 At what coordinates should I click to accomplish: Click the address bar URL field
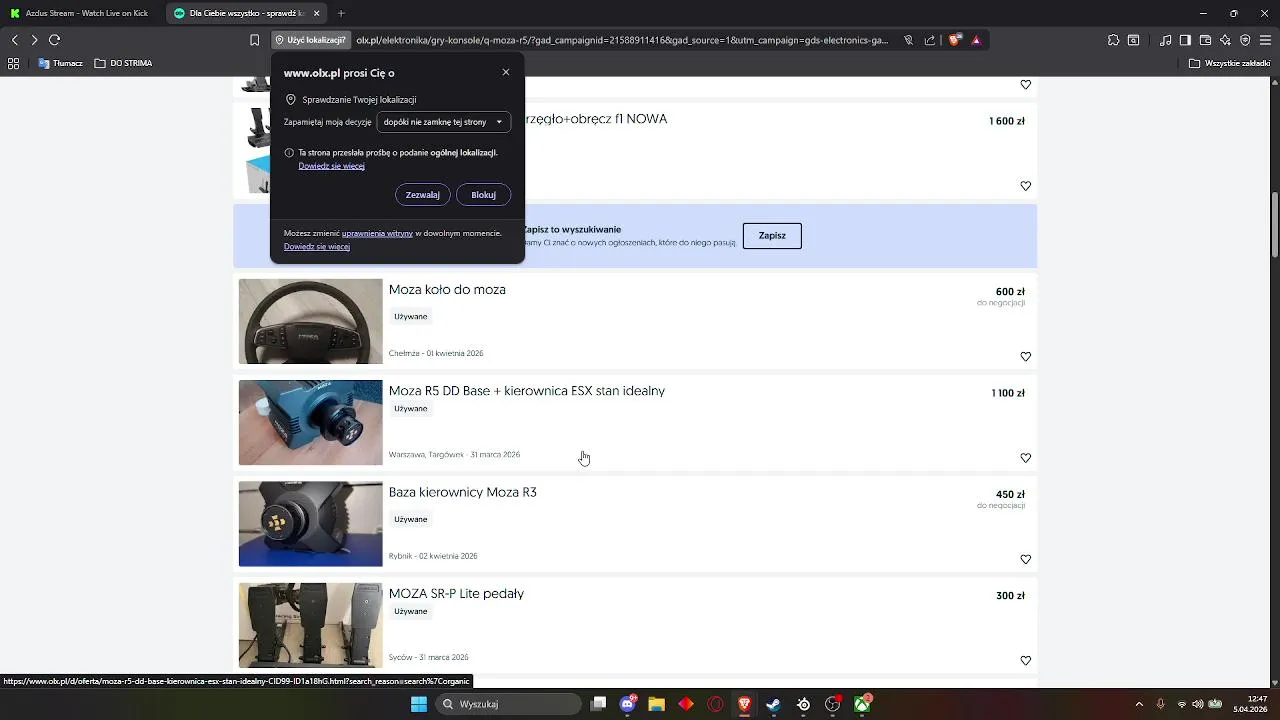[622, 40]
